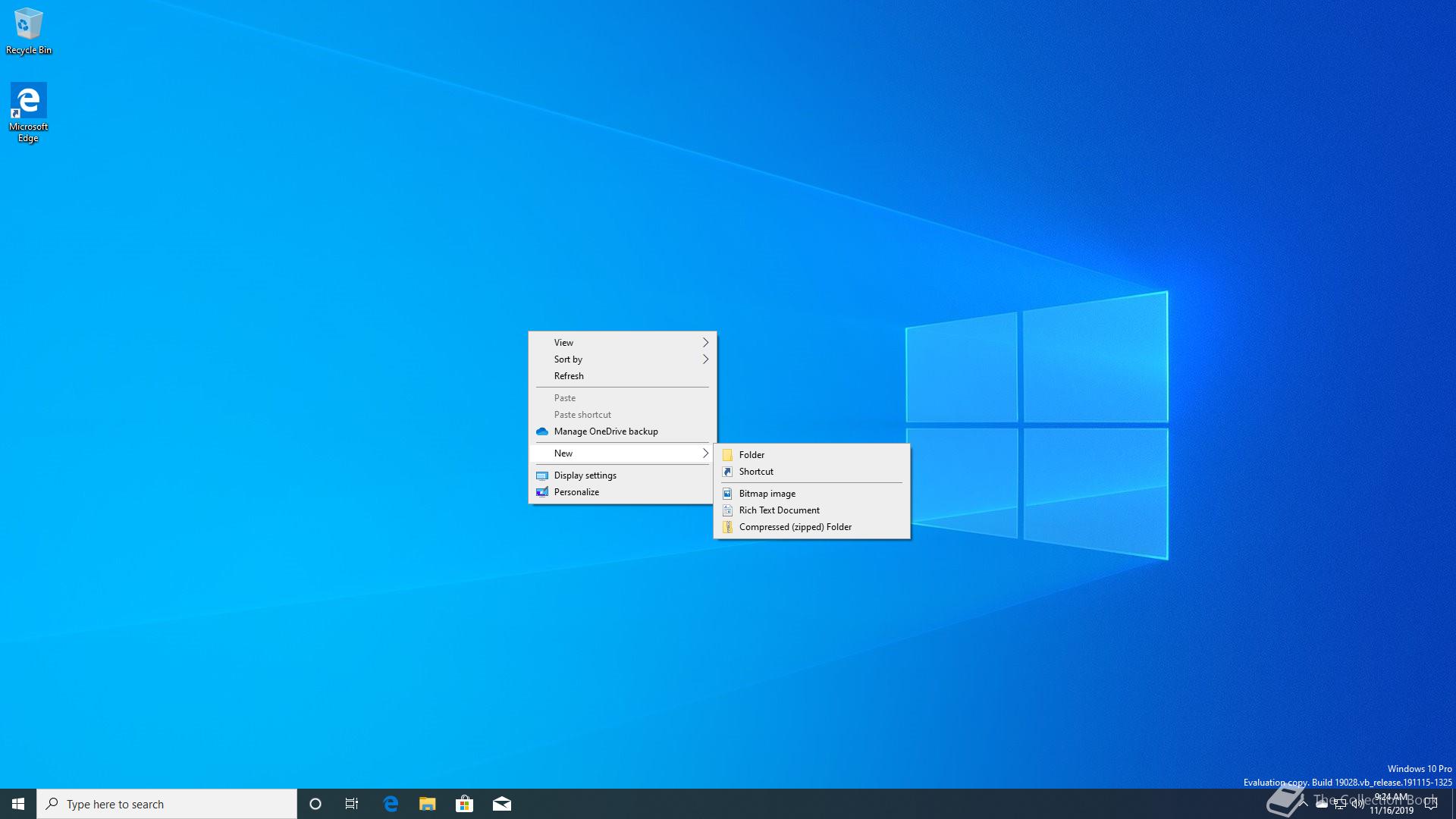
Task: Open Task View on the taskbar
Action: click(352, 804)
